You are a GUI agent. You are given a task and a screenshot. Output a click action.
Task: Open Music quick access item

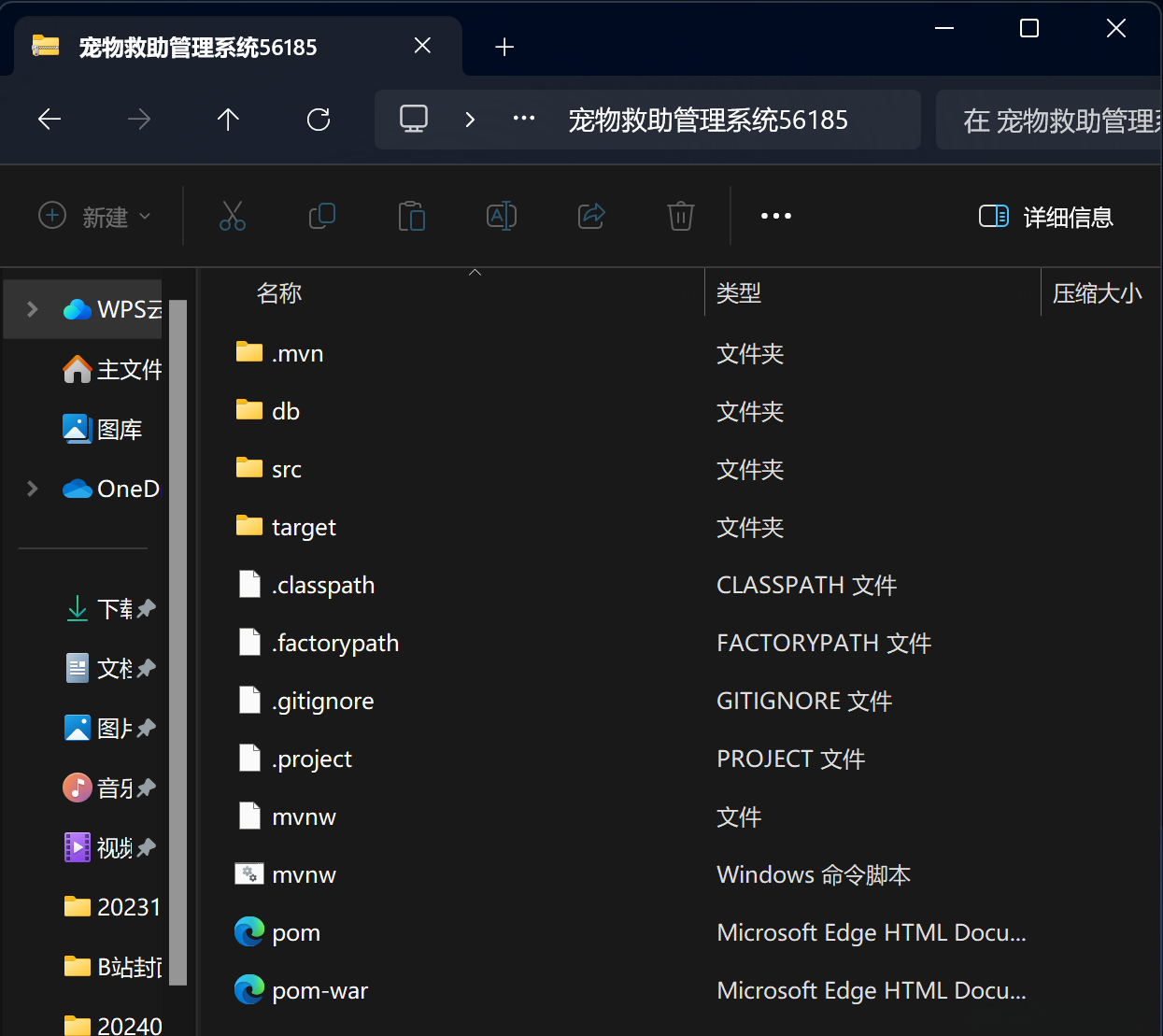[x=109, y=788]
